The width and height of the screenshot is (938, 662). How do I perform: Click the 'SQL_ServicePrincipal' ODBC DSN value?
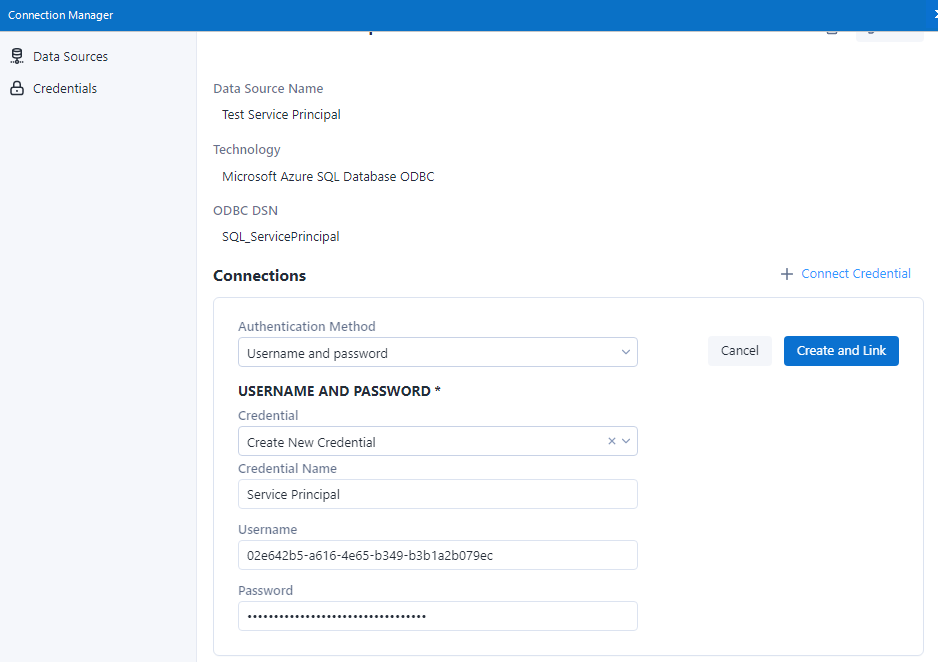pyautogui.click(x=281, y=237)
